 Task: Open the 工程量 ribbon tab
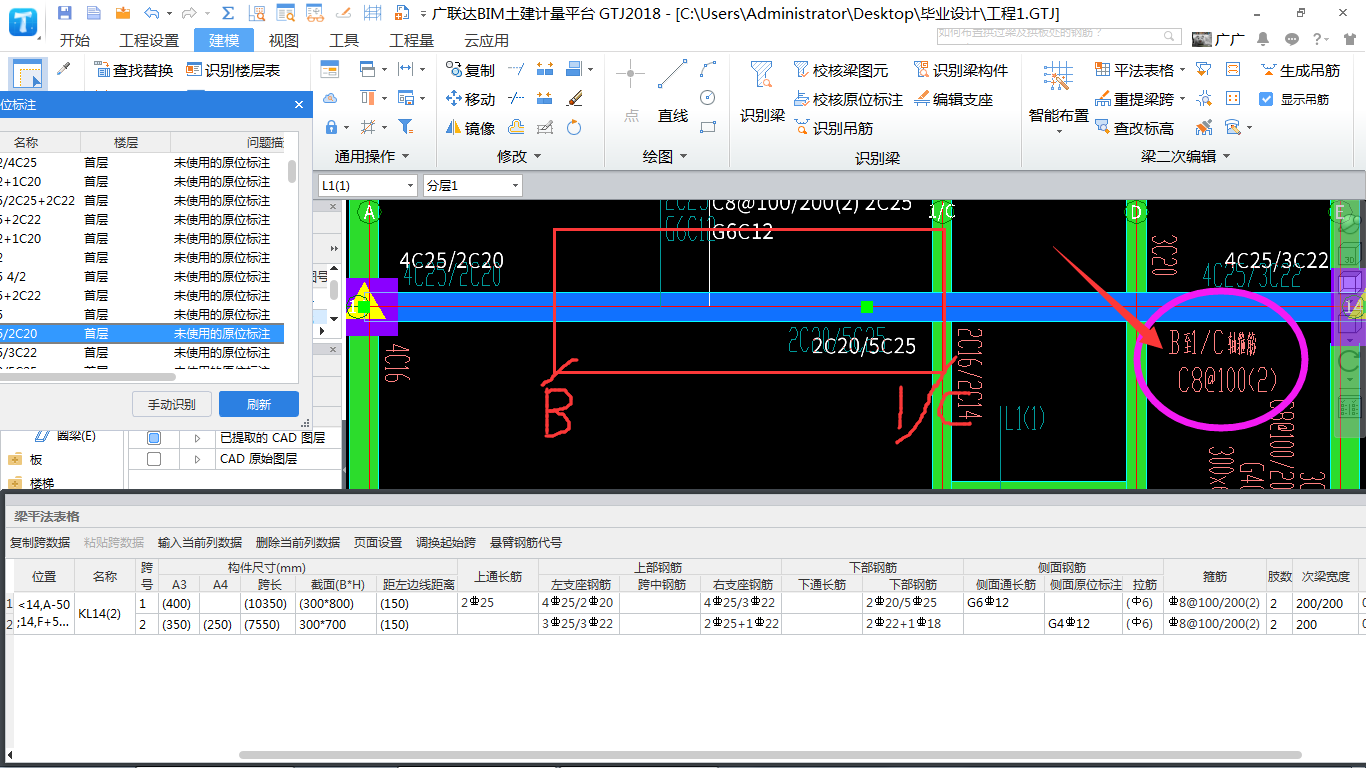(412, 40)
